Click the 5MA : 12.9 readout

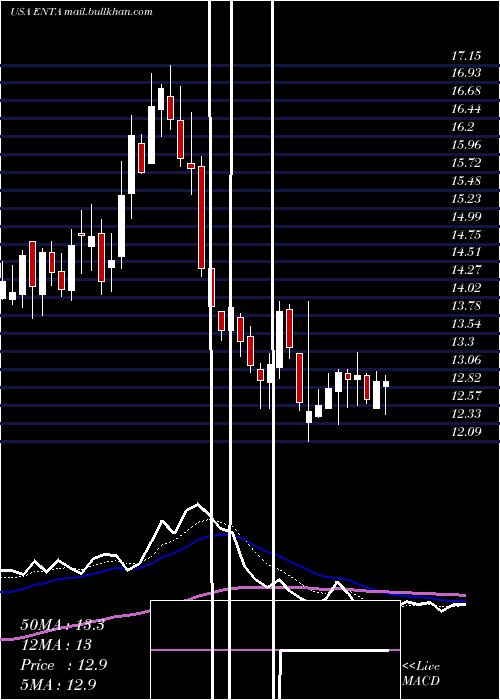[x=58, y=684]
